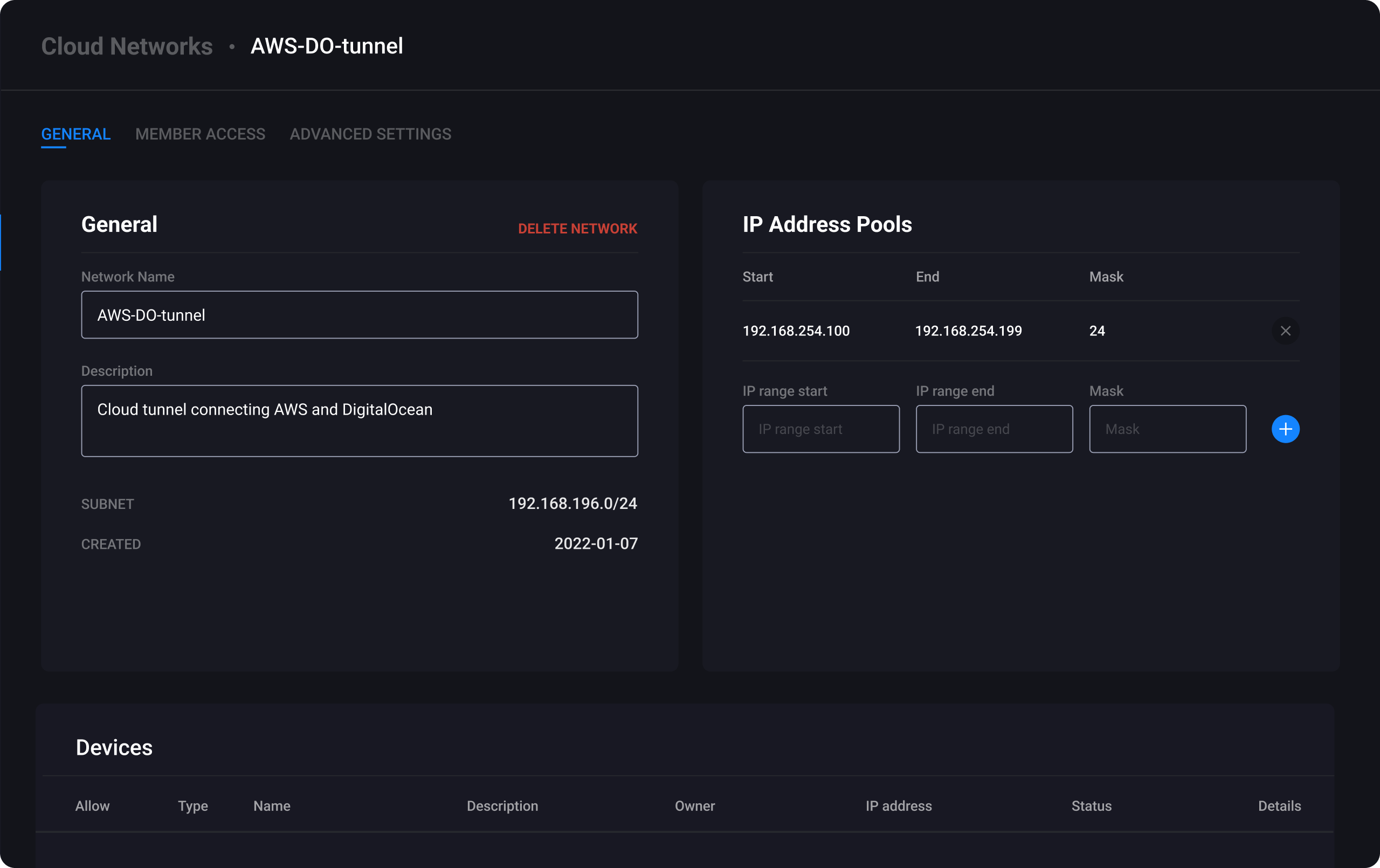Select pool mask value 24

(1097, 331)
